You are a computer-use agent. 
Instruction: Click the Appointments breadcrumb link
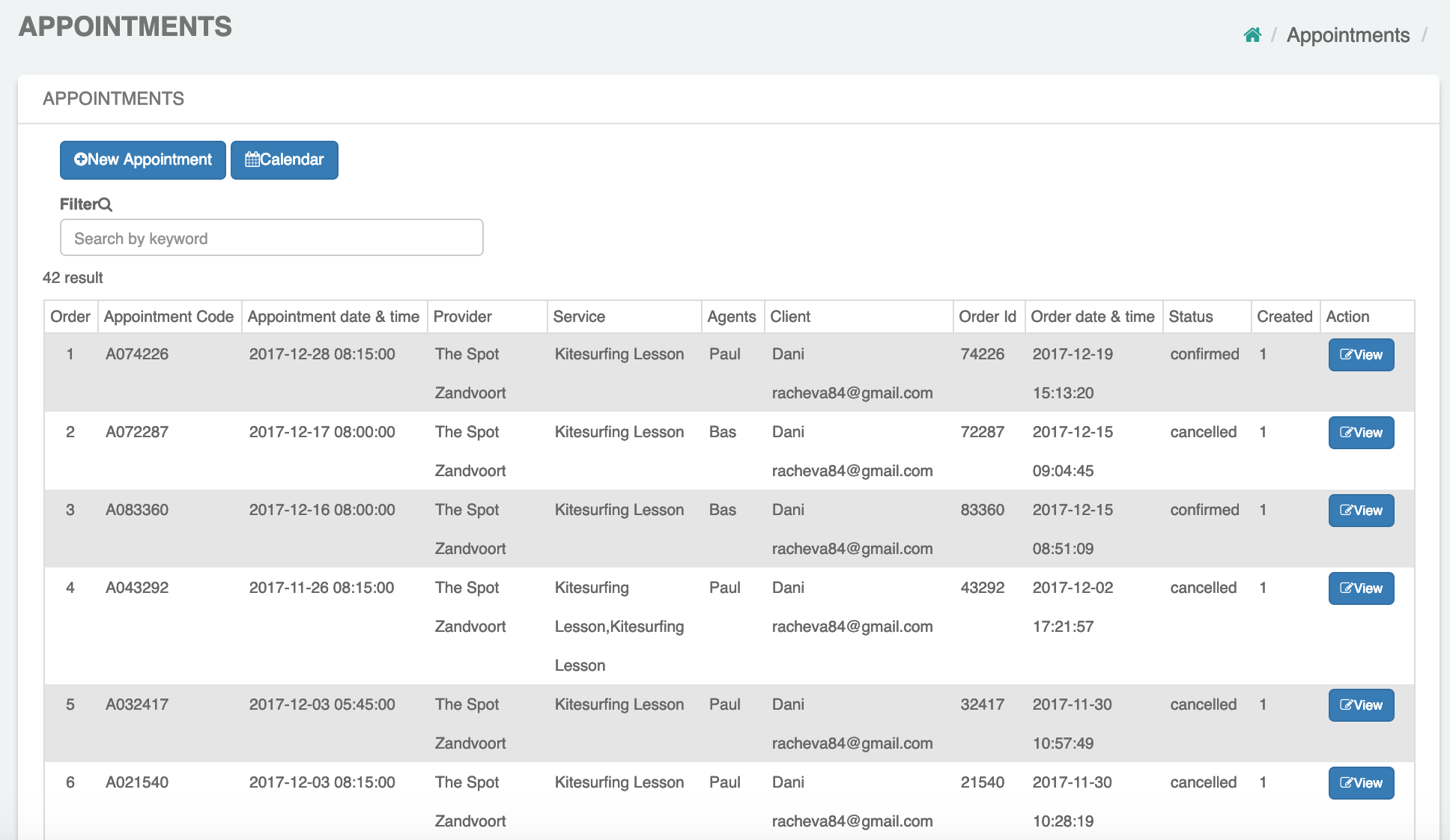(x=1347, y=35)
